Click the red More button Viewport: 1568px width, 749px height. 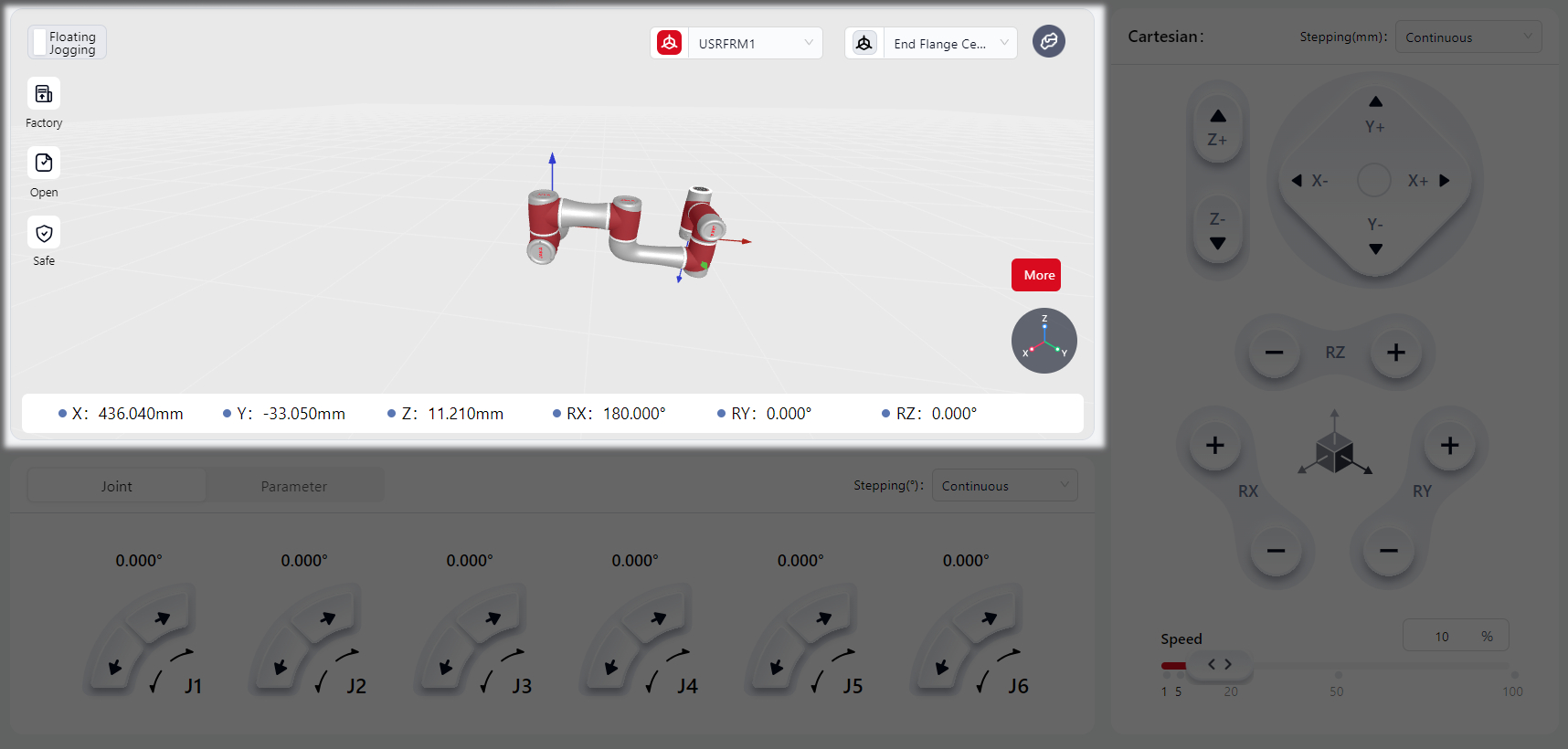tap(1036, 275)
